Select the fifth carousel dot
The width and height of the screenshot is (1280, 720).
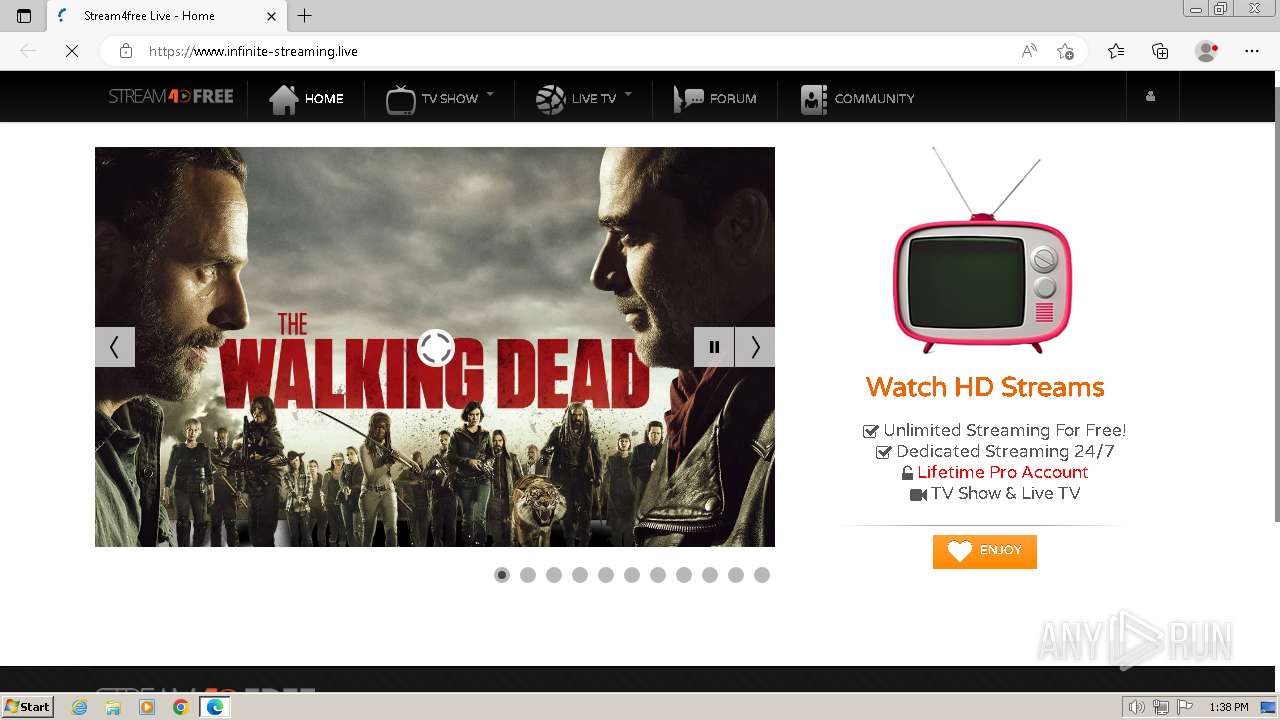point(606,575)
